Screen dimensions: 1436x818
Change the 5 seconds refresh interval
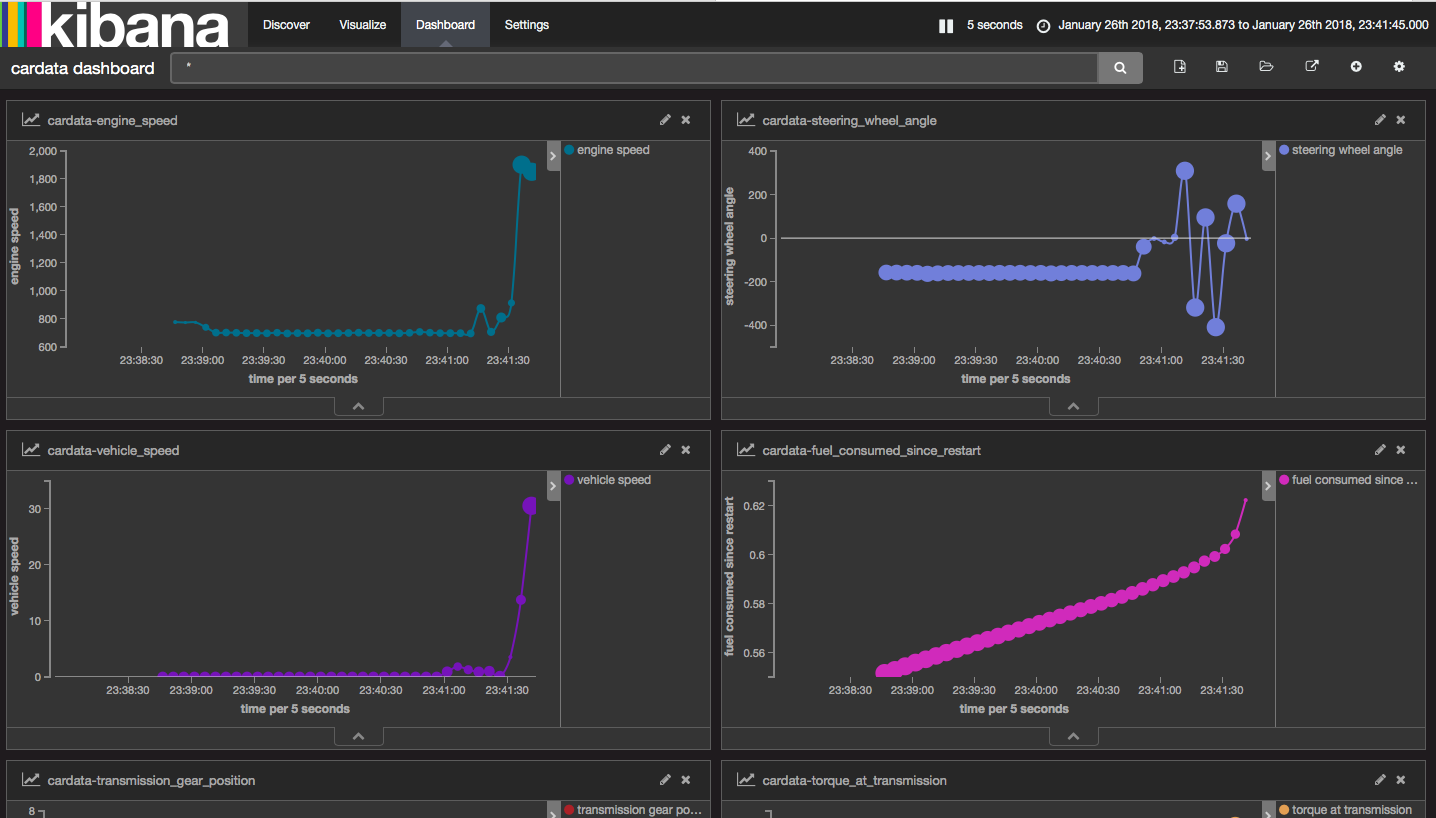[x=994, y=25]
